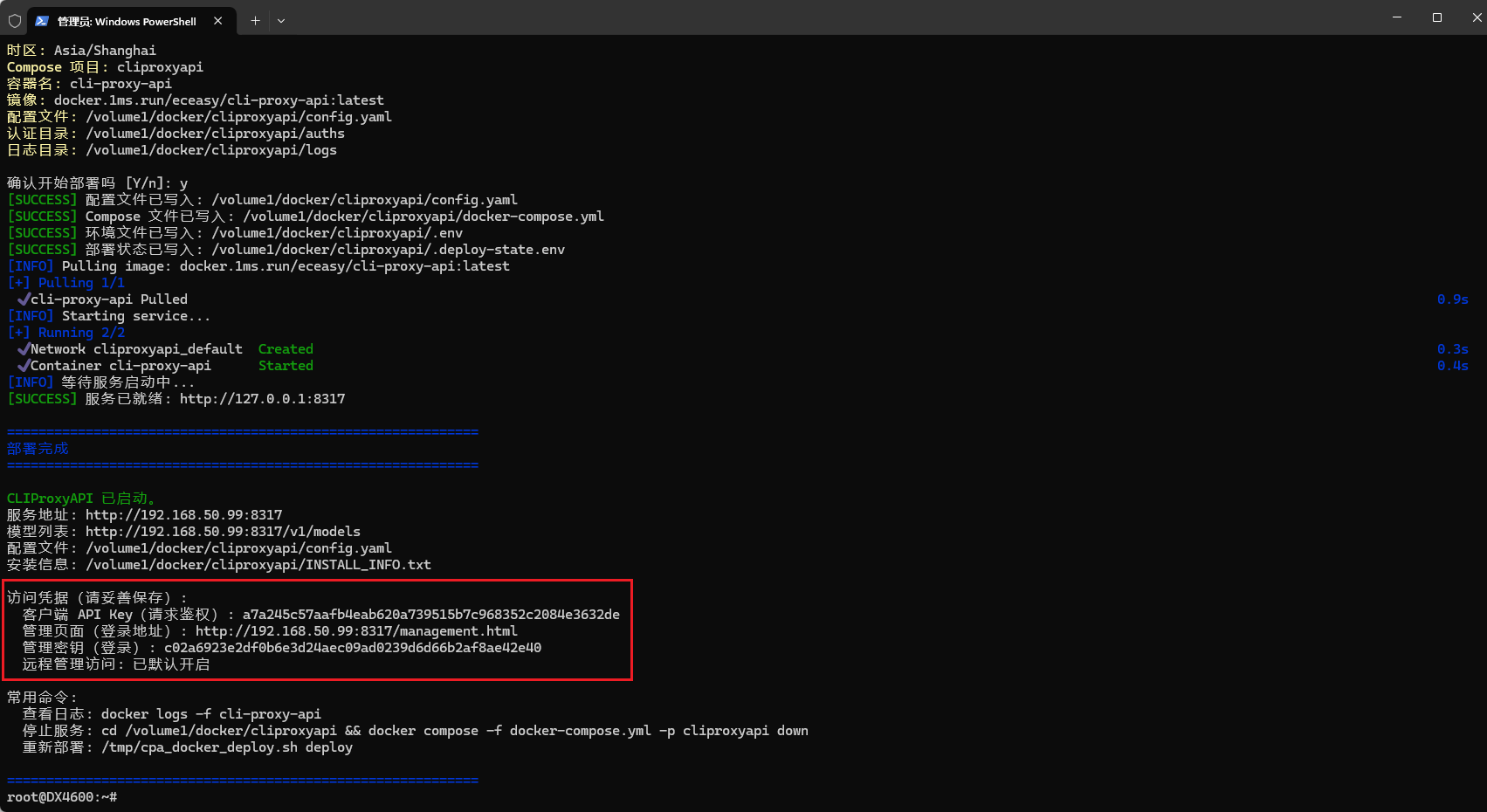Close the Windows PowerShell tab

click(218, 21)
